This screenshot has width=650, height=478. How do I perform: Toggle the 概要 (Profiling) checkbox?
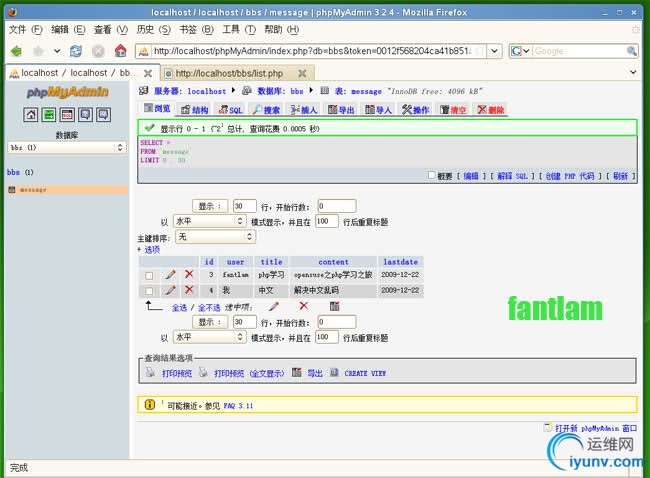tap(432, 175)
